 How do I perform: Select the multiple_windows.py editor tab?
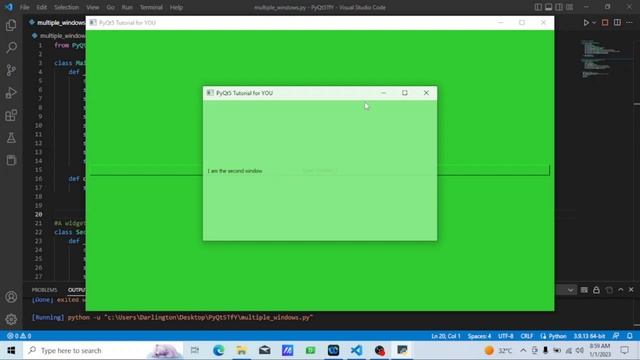(x=56, y=23)
